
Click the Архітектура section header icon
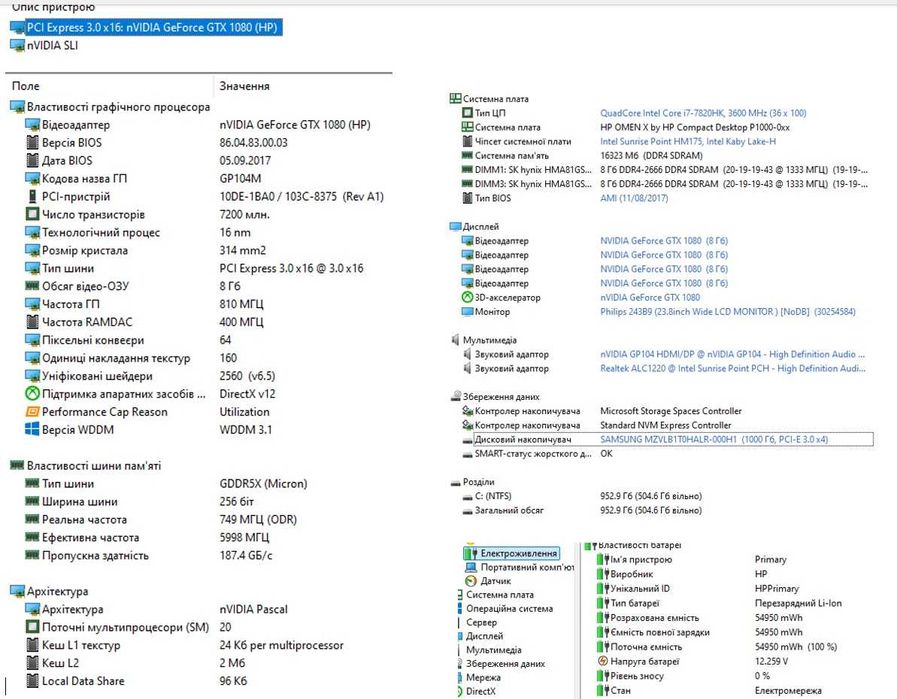(17, 591)
